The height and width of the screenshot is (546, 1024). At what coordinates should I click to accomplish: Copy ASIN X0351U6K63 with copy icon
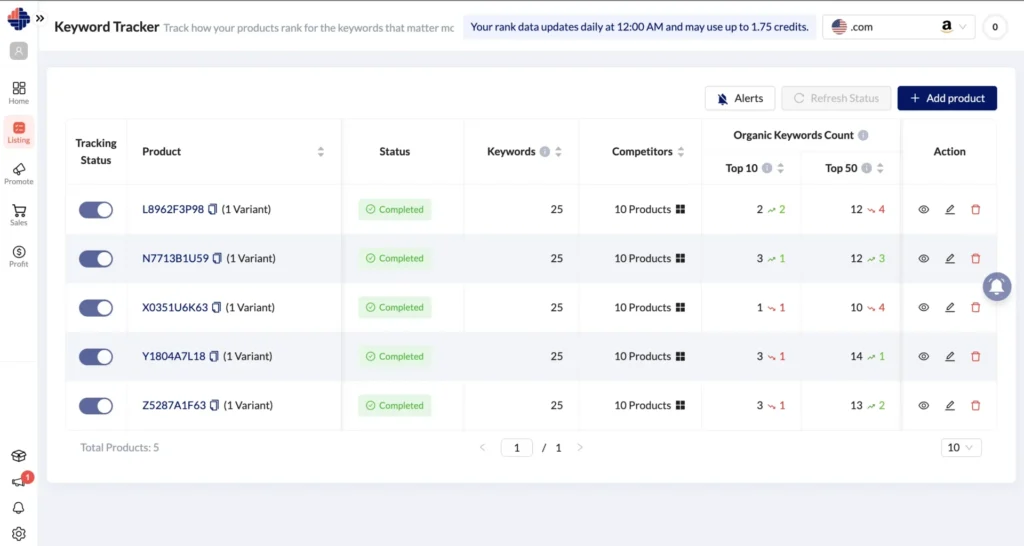[x=216, y=307]
